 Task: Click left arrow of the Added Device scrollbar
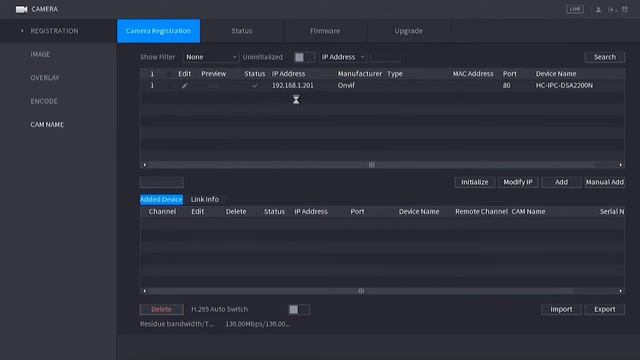point(144,291)
